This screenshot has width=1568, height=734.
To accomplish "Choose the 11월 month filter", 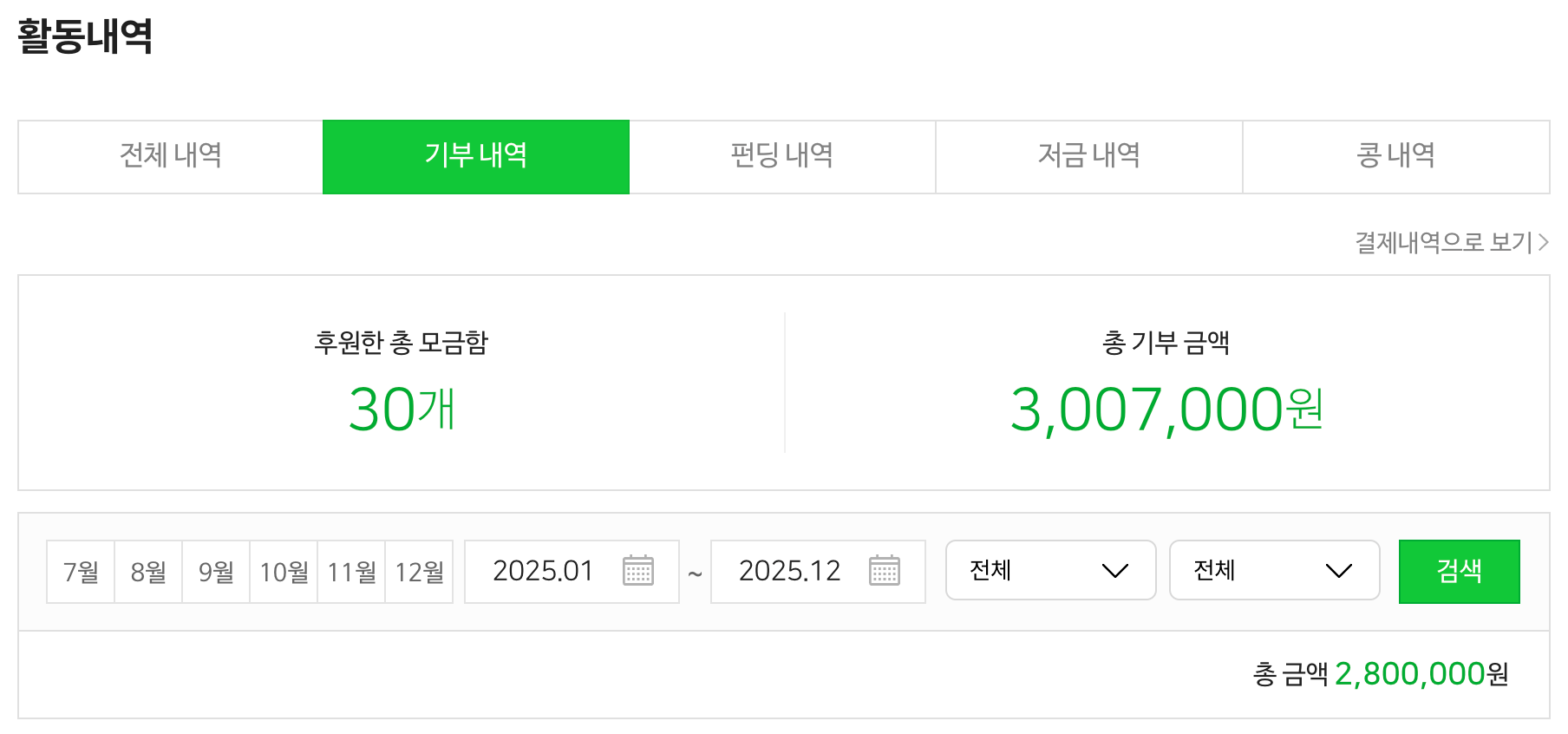I will coord(351,572).
